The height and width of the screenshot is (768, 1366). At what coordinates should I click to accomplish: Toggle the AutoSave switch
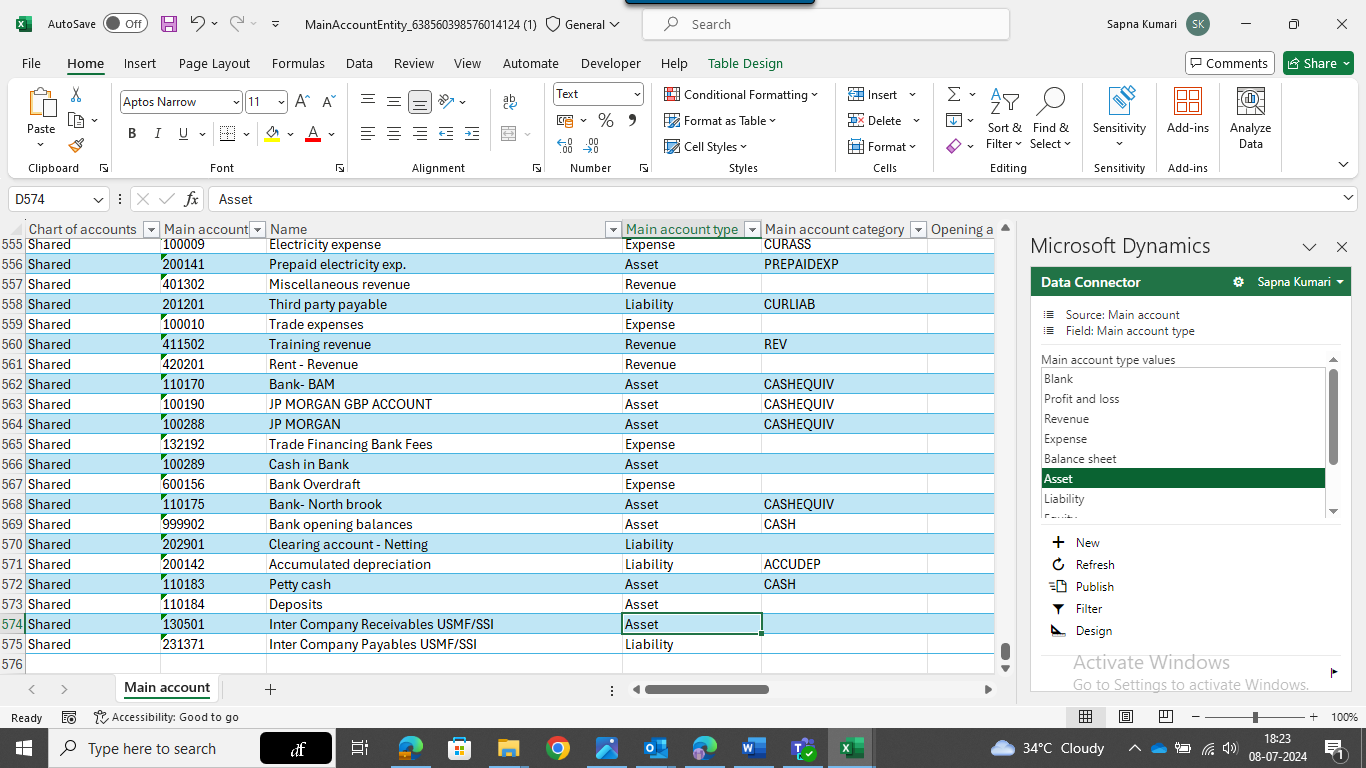124,24
